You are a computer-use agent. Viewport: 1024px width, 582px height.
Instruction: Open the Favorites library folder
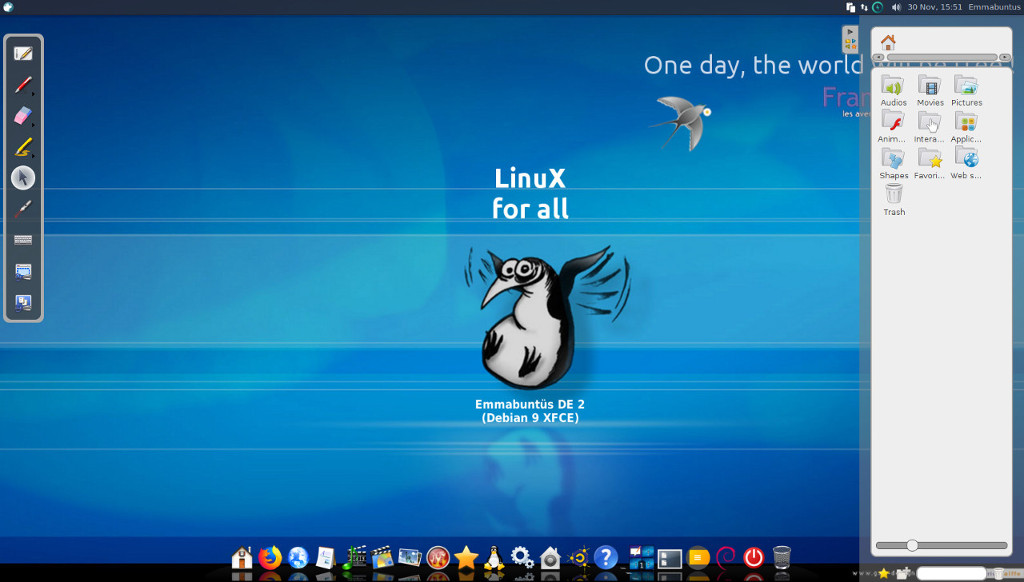coord(930,163)
